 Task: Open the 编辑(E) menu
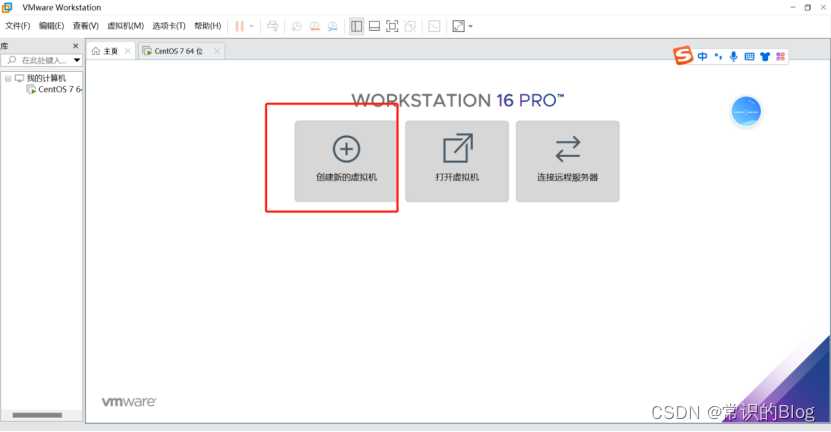(51, 26)
